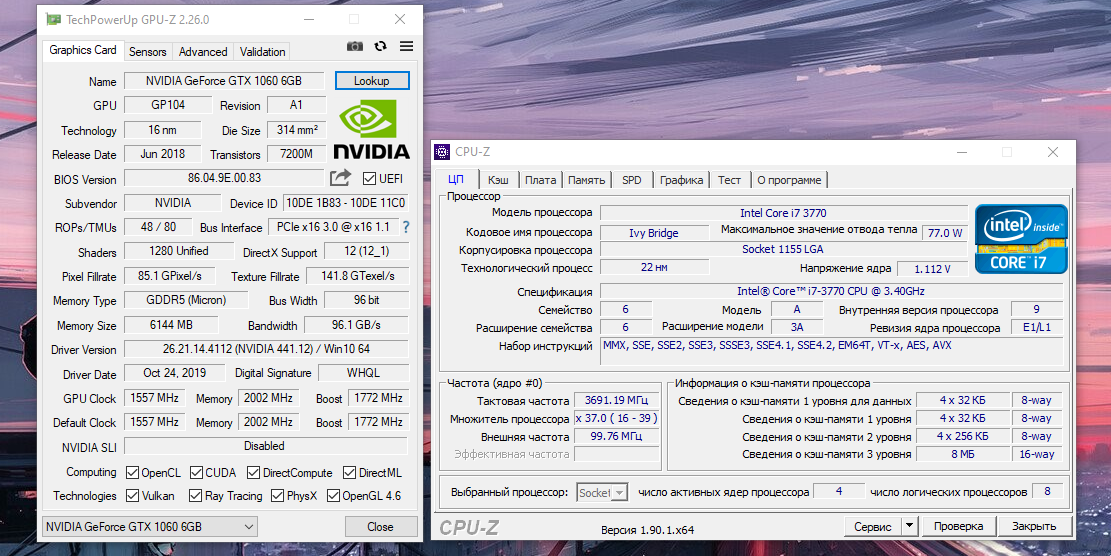Toggle the OpenGL 4.6 checkbox
The image size is (1111, 556).
333,496
